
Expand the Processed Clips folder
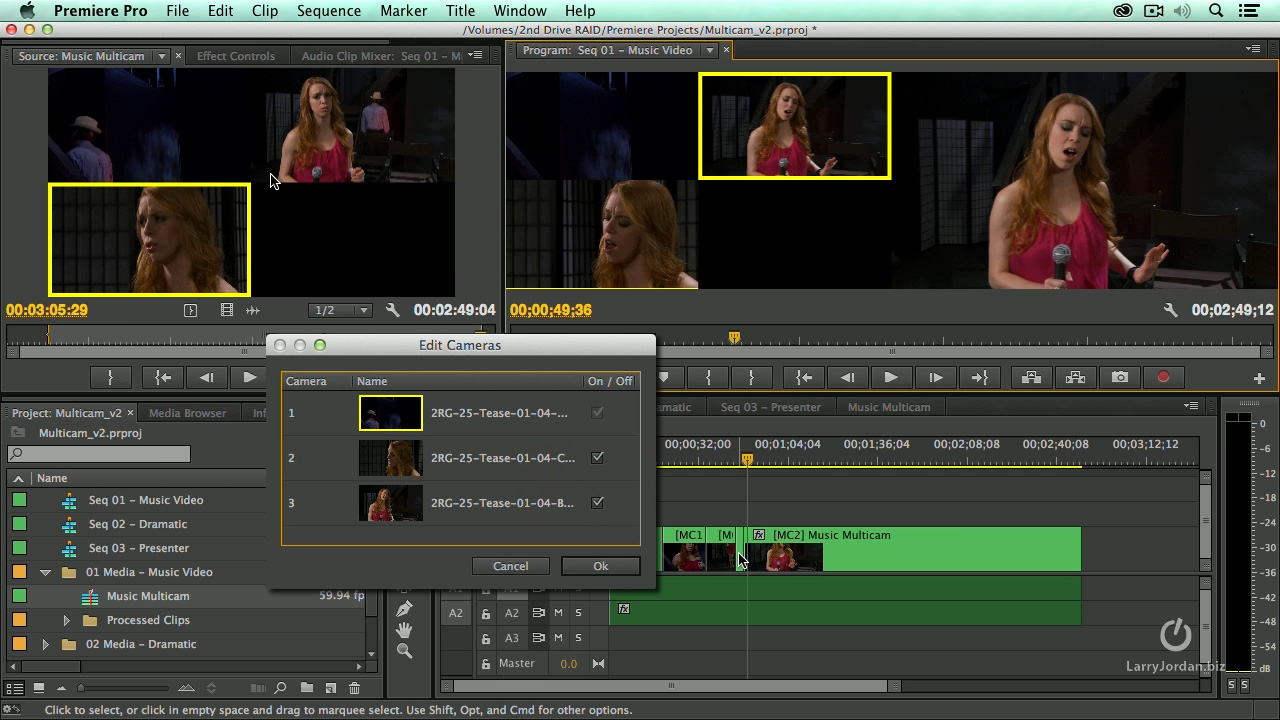point(66,620)
